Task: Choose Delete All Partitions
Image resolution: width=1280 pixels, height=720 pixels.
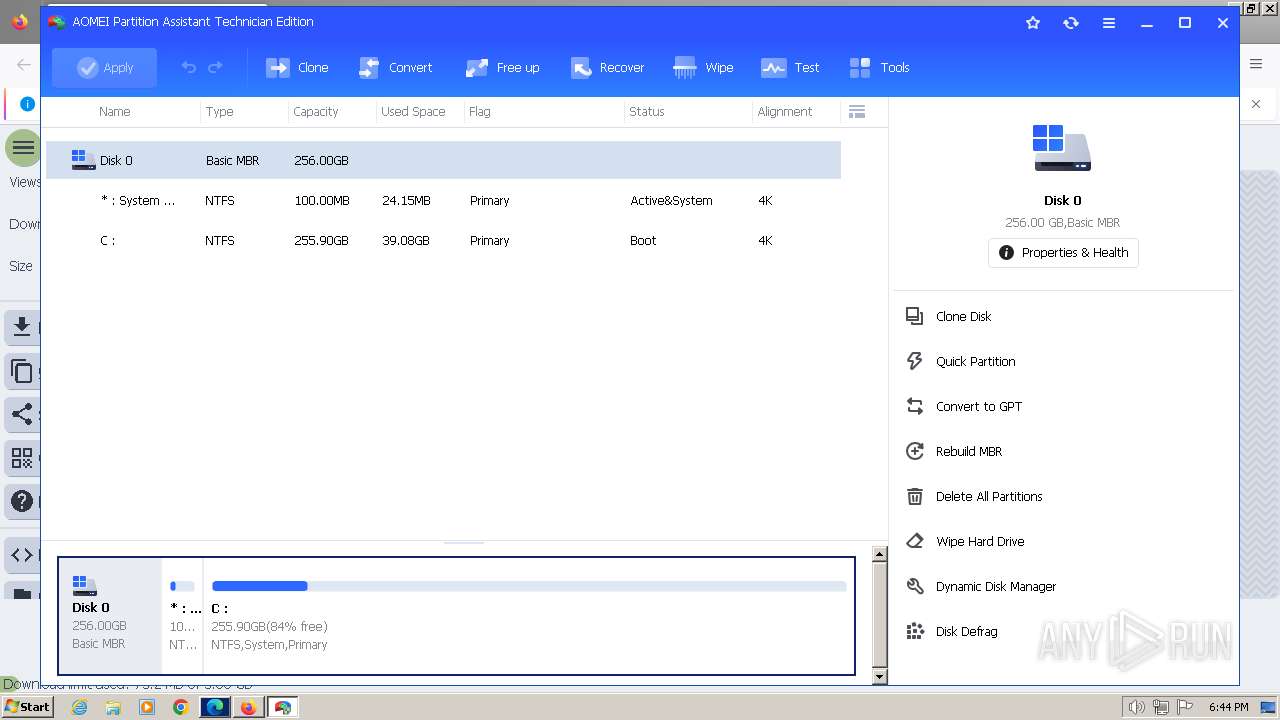Action: coord(989,497)
